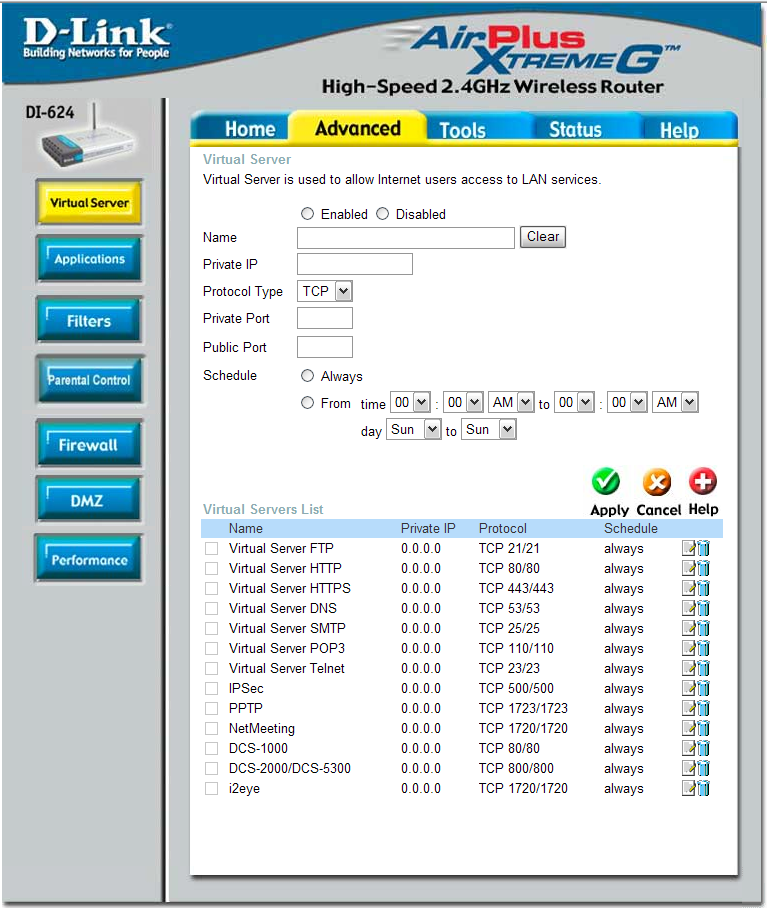This screenshot has height=908, width=767.
Task: Open the end AM/PM dropdown
Action: coord(676,402)
